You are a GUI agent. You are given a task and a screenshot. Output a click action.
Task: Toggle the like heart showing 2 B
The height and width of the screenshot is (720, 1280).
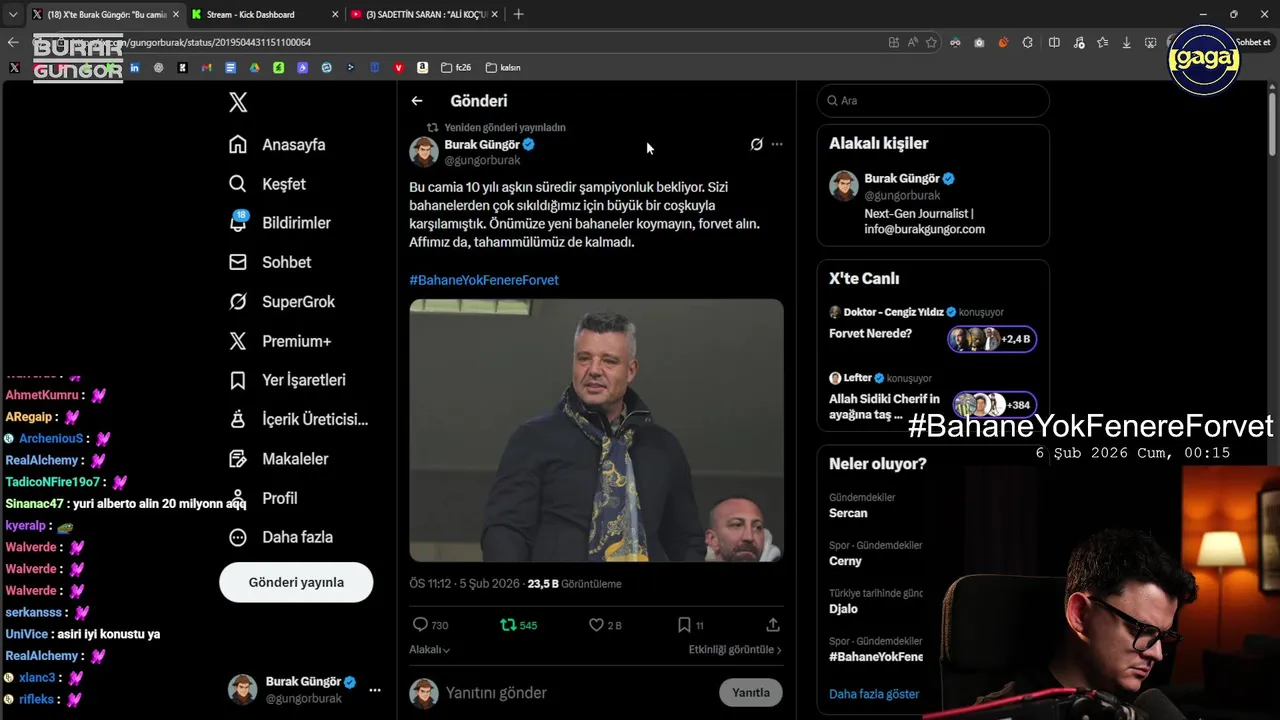(x=605, y=625)
